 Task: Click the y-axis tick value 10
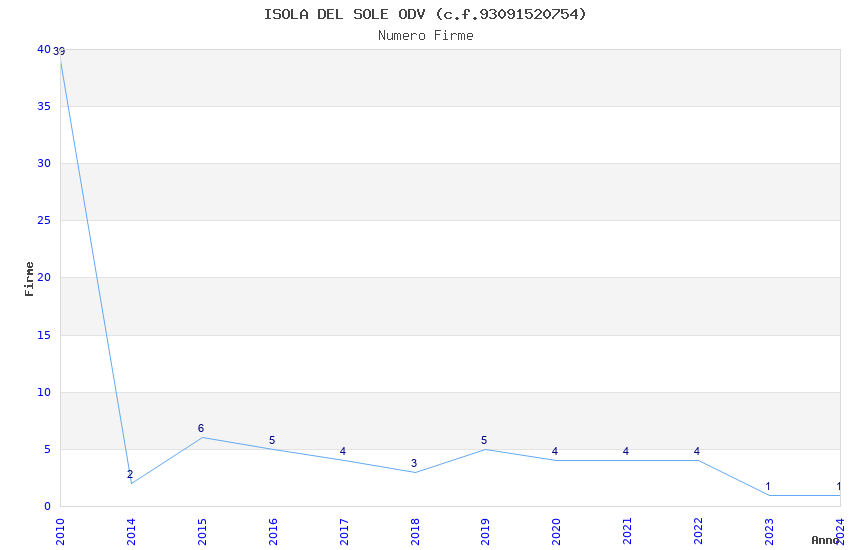(44, 392)
